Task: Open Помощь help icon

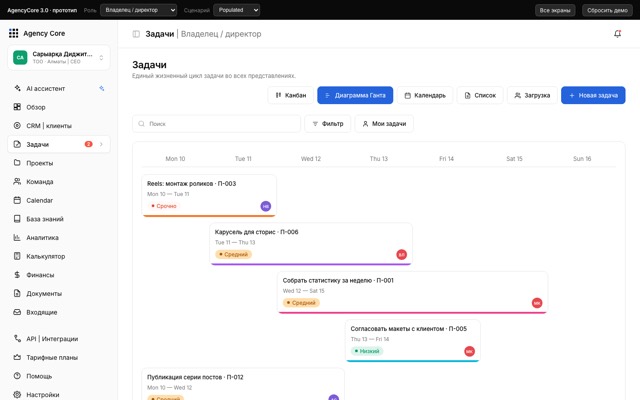Action: click(17, 376)
